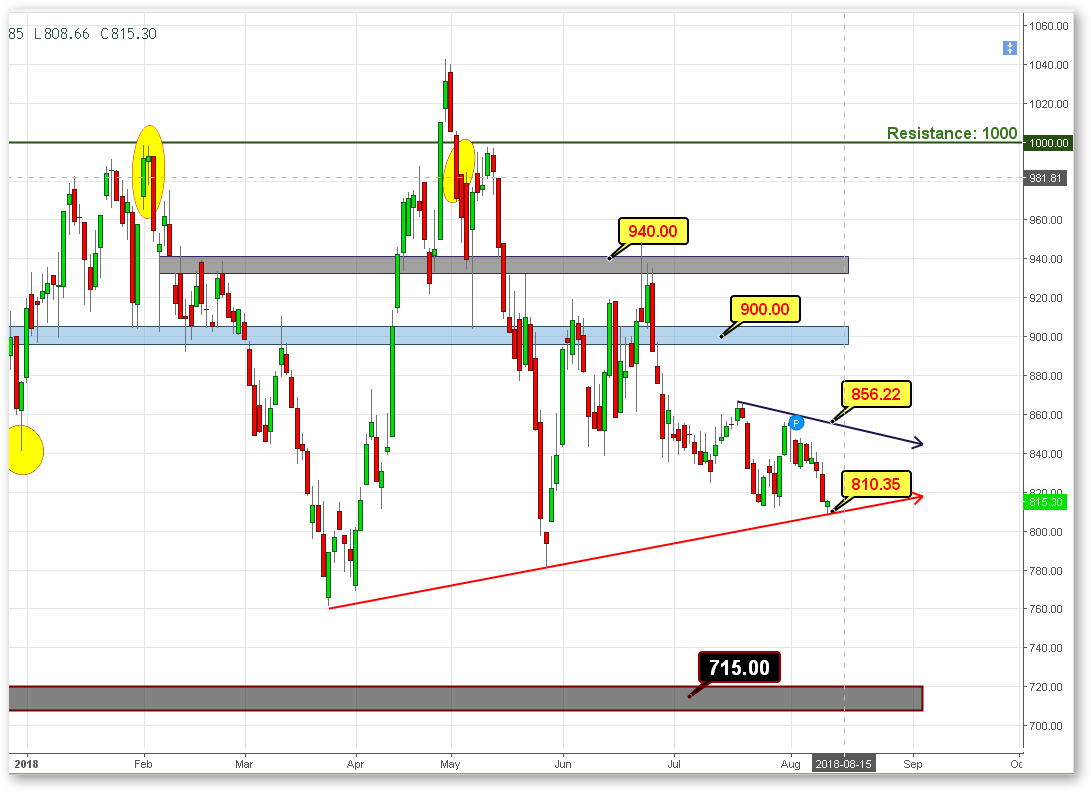Select the yellow ellipse near May candles
This screenshot has width=1091, height=792.
tap(459, 171)
